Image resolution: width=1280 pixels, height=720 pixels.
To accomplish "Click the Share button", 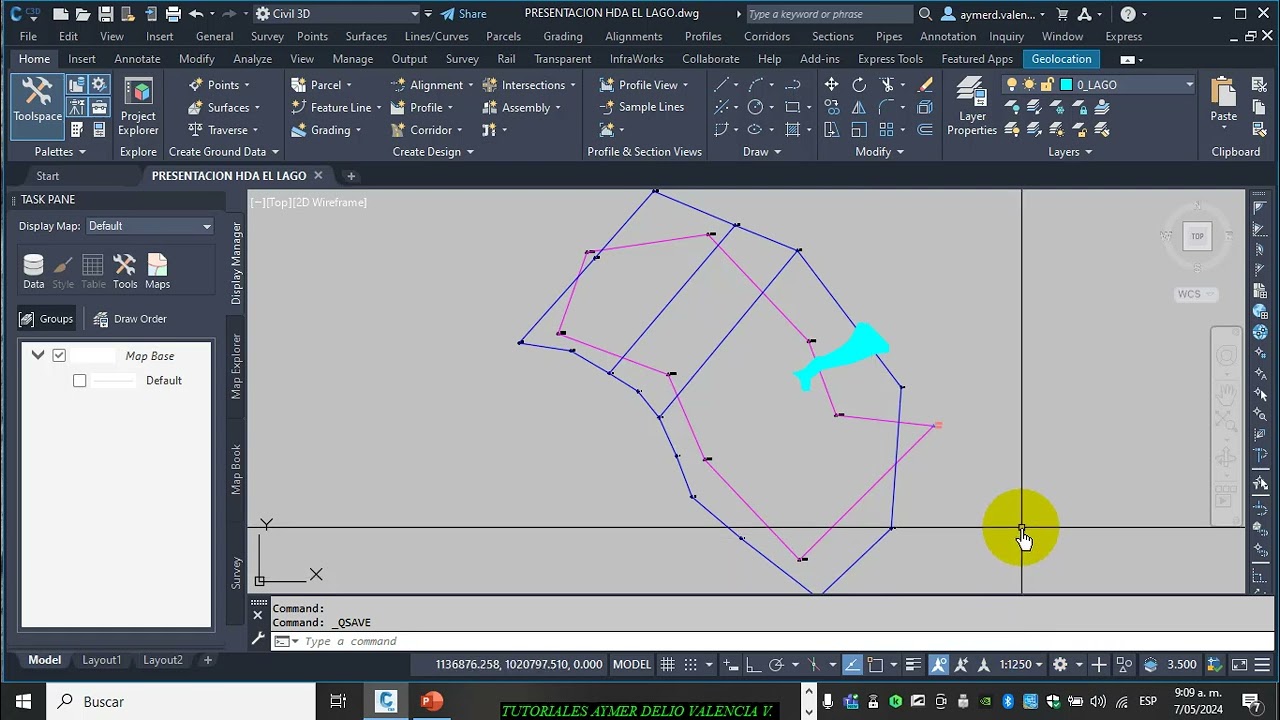I will click(463, 14).
